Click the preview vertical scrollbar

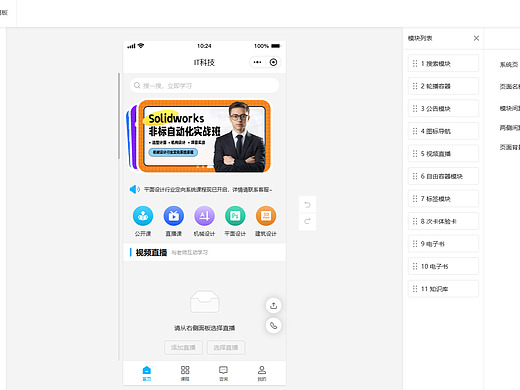pos(119,116)
